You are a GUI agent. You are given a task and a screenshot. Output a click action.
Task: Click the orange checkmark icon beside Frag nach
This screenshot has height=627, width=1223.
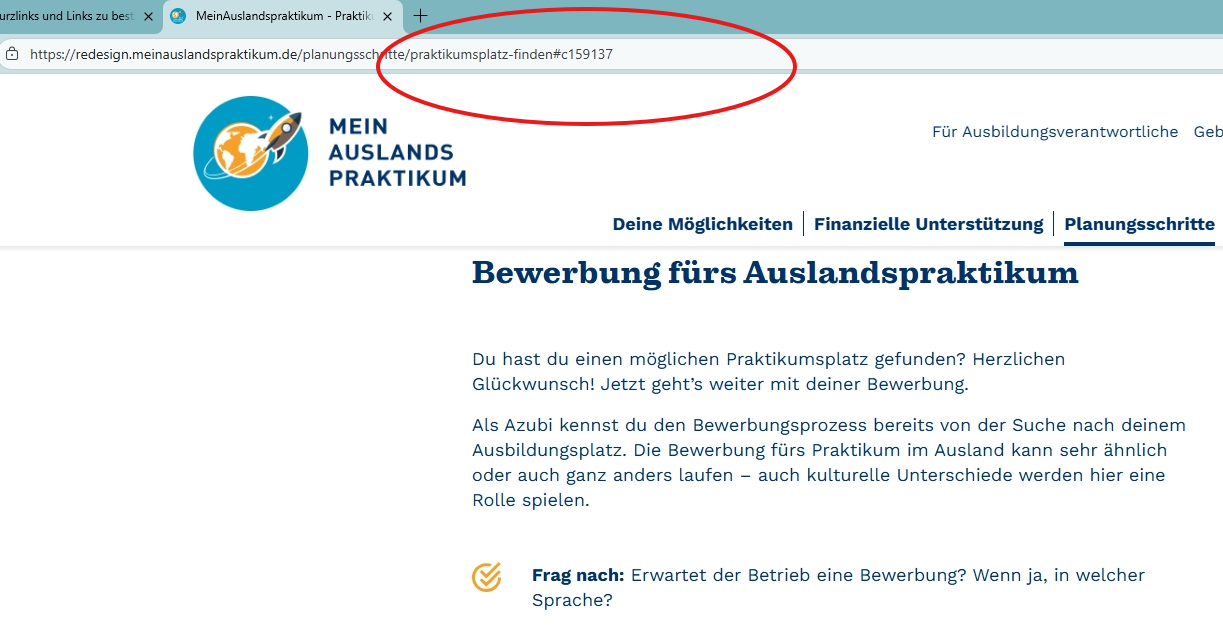click(486, 577)
